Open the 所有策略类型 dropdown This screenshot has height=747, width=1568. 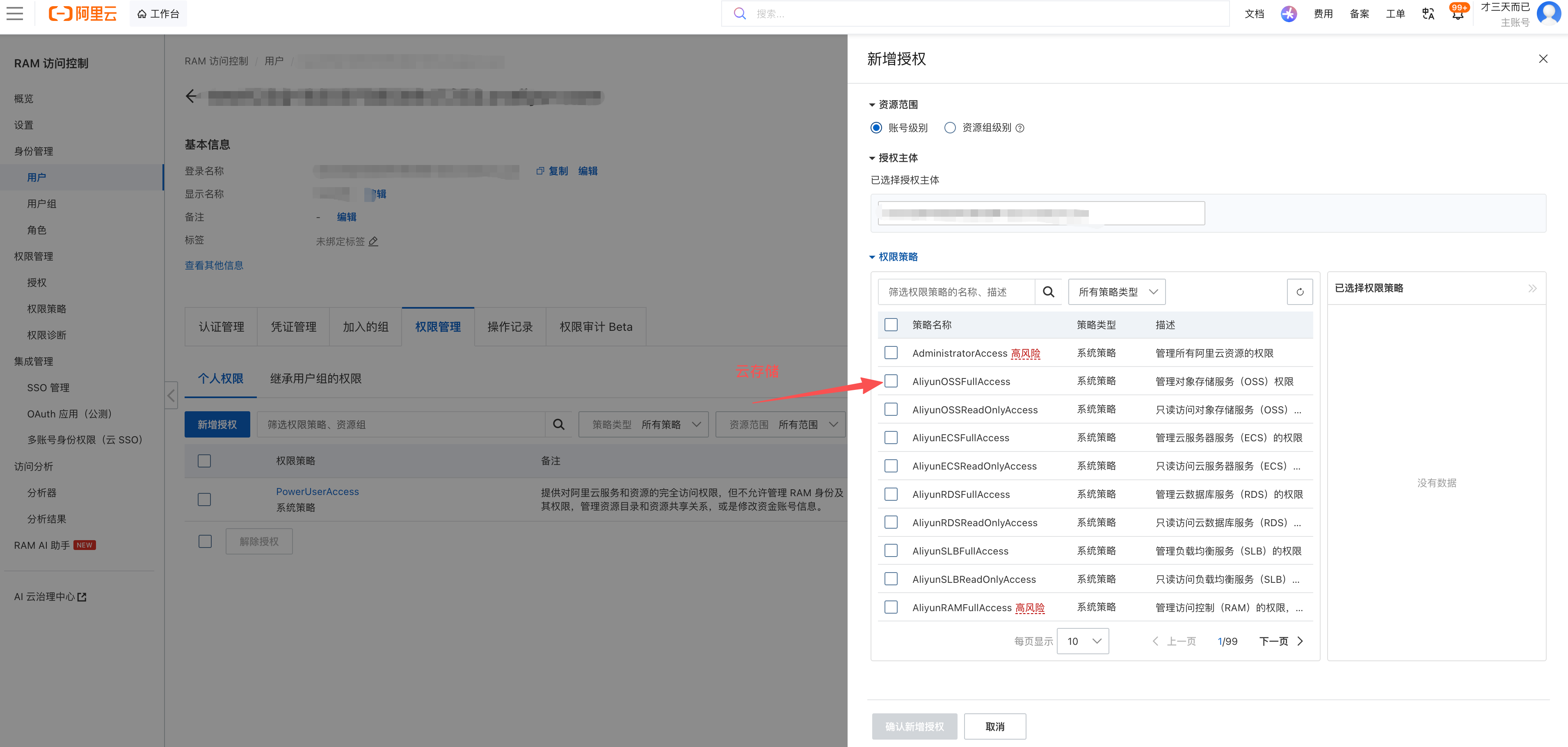point(1117,291)
